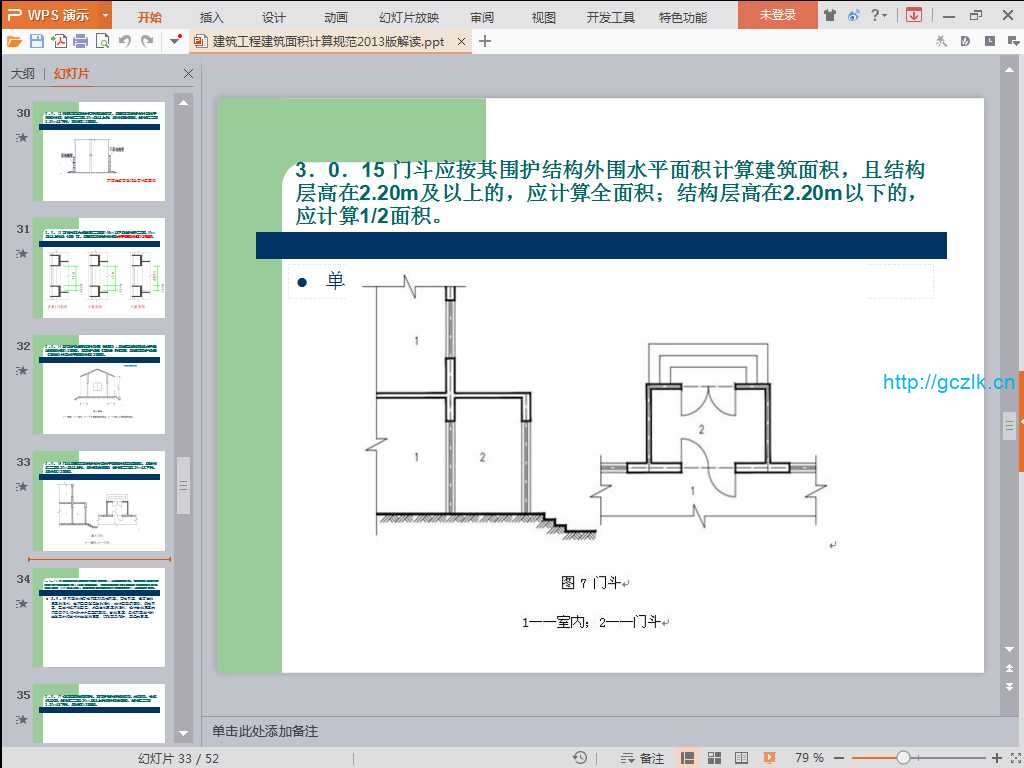Image resolution: width=1024 pixels, height=768 pixels.
Task: Expand the WPS 演示 application menu dropdown
Action: 105,15
